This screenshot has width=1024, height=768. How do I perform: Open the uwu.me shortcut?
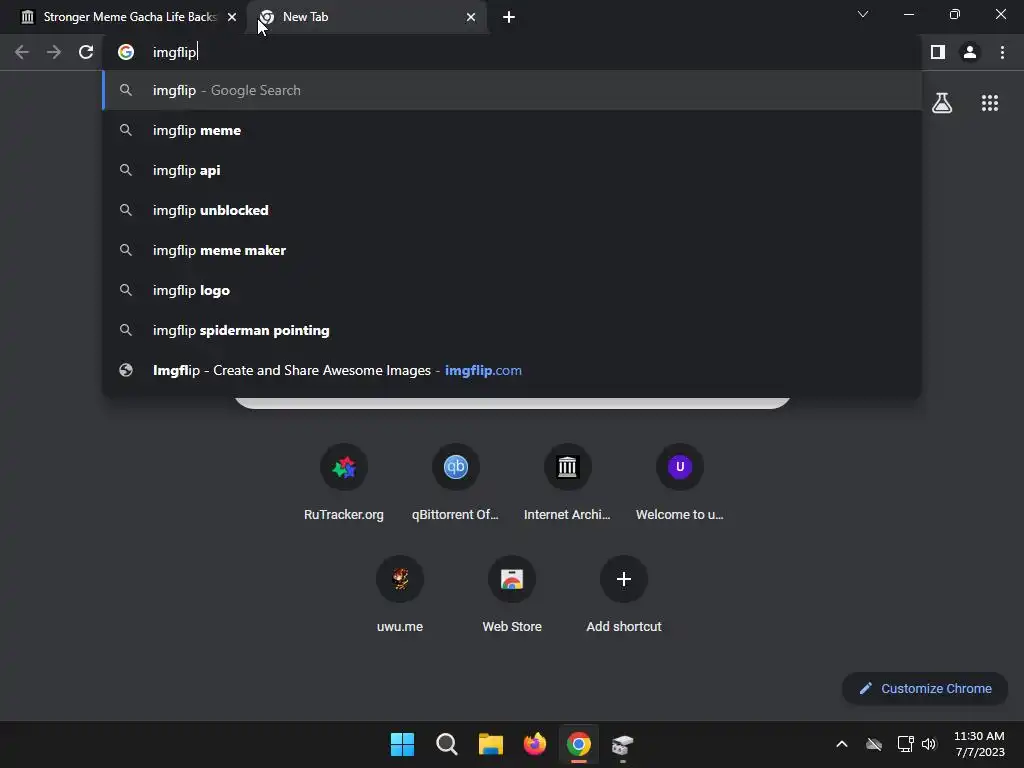[x=400, y=594]
